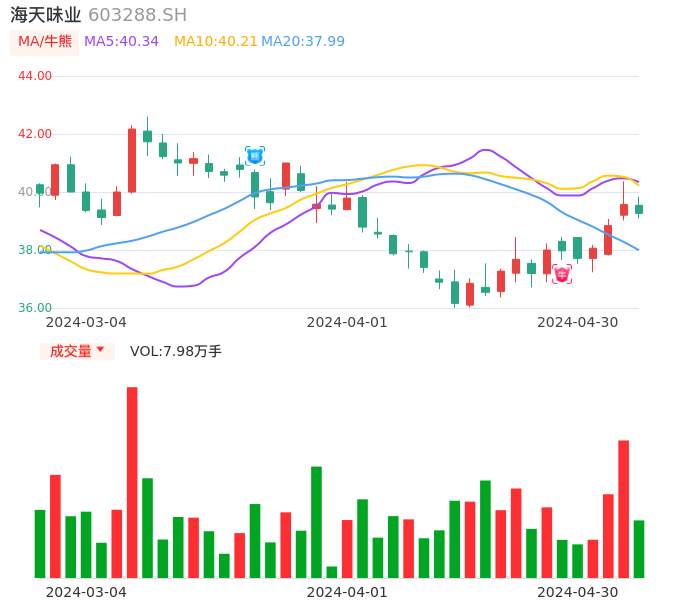Open the 成交量 indicator dropdown
686x606 pixels.
78,351
